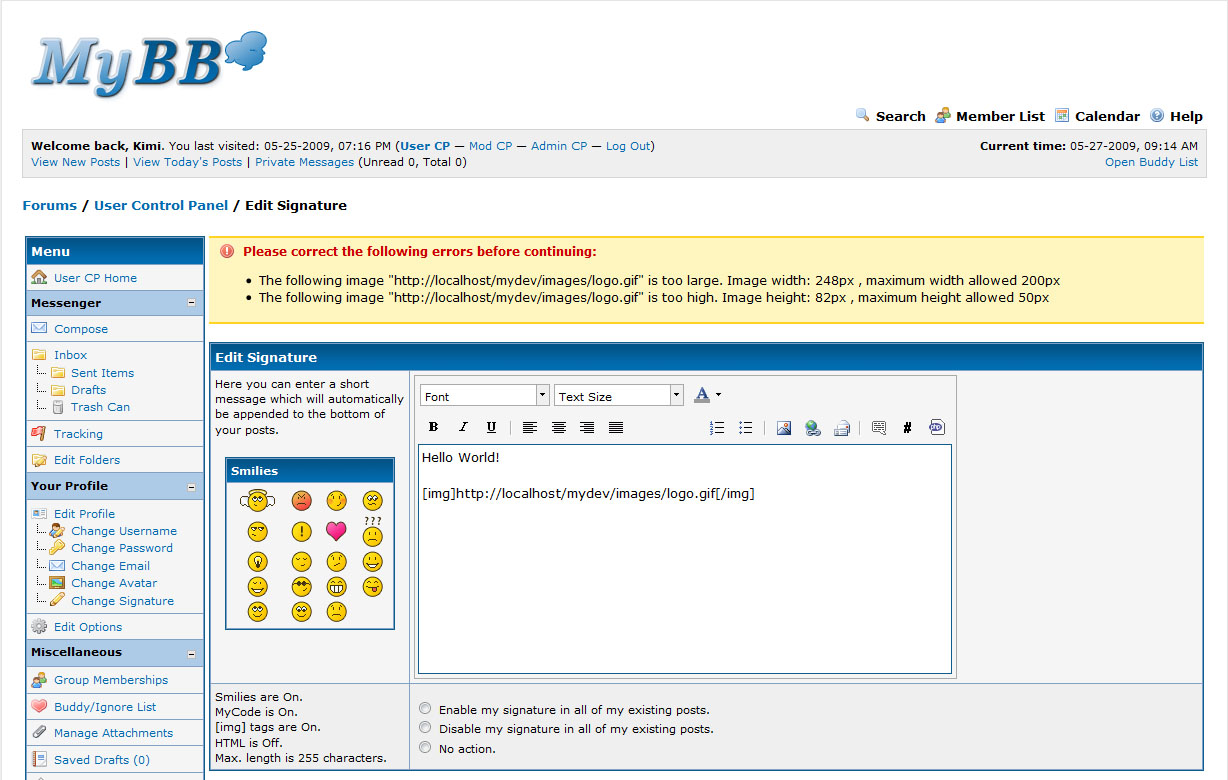Click the Open Buddy List link
The width and height of the screenshot is (1228, 780).
[1151, 162]
